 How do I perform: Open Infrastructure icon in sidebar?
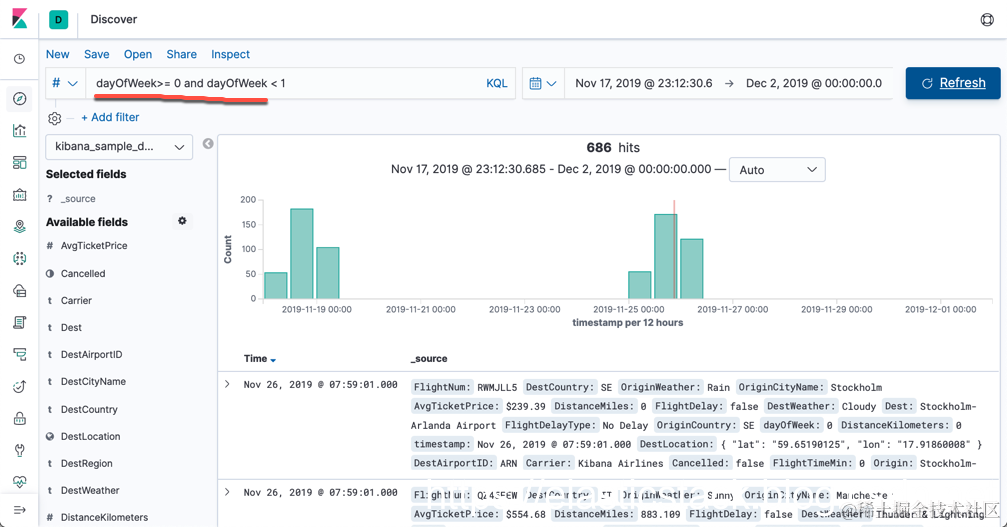point(20,291)
